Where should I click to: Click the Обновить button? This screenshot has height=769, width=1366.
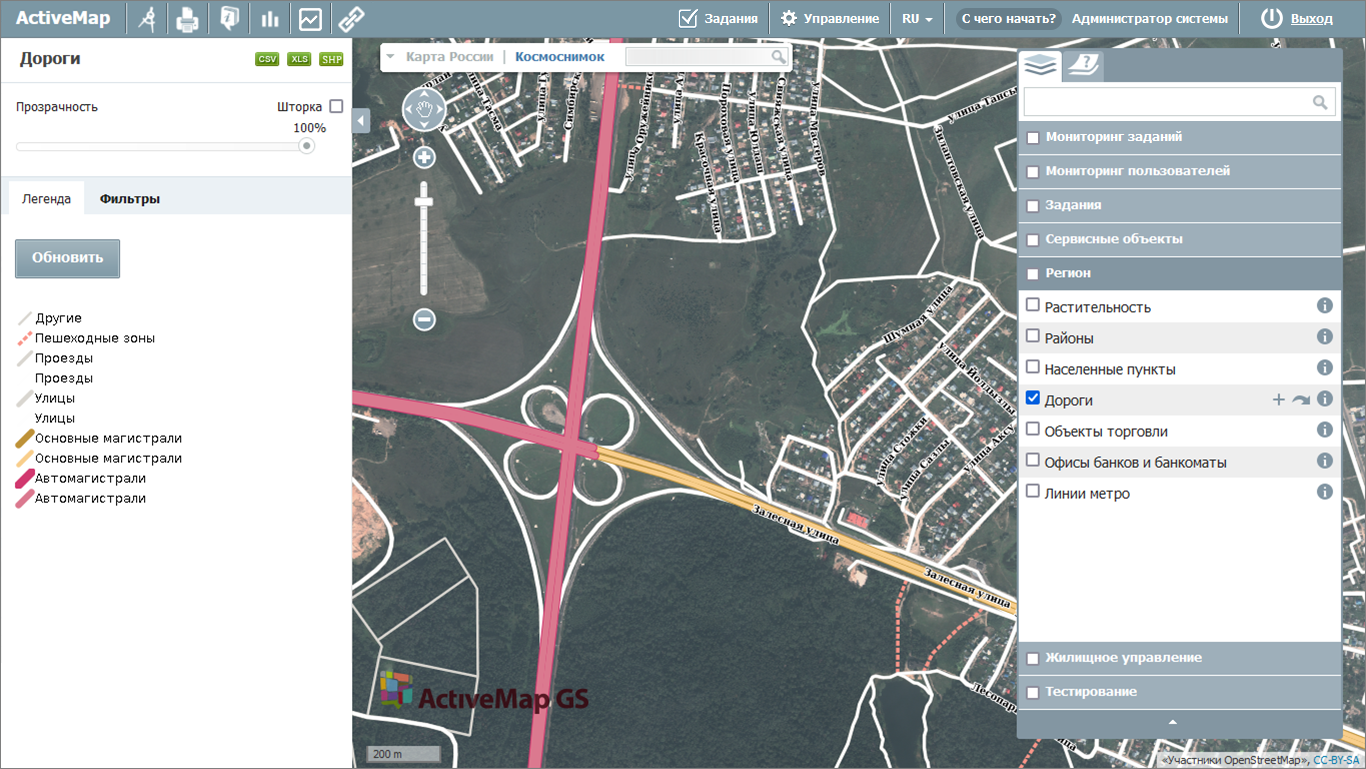pyautogui.click(x=67, y=257)
